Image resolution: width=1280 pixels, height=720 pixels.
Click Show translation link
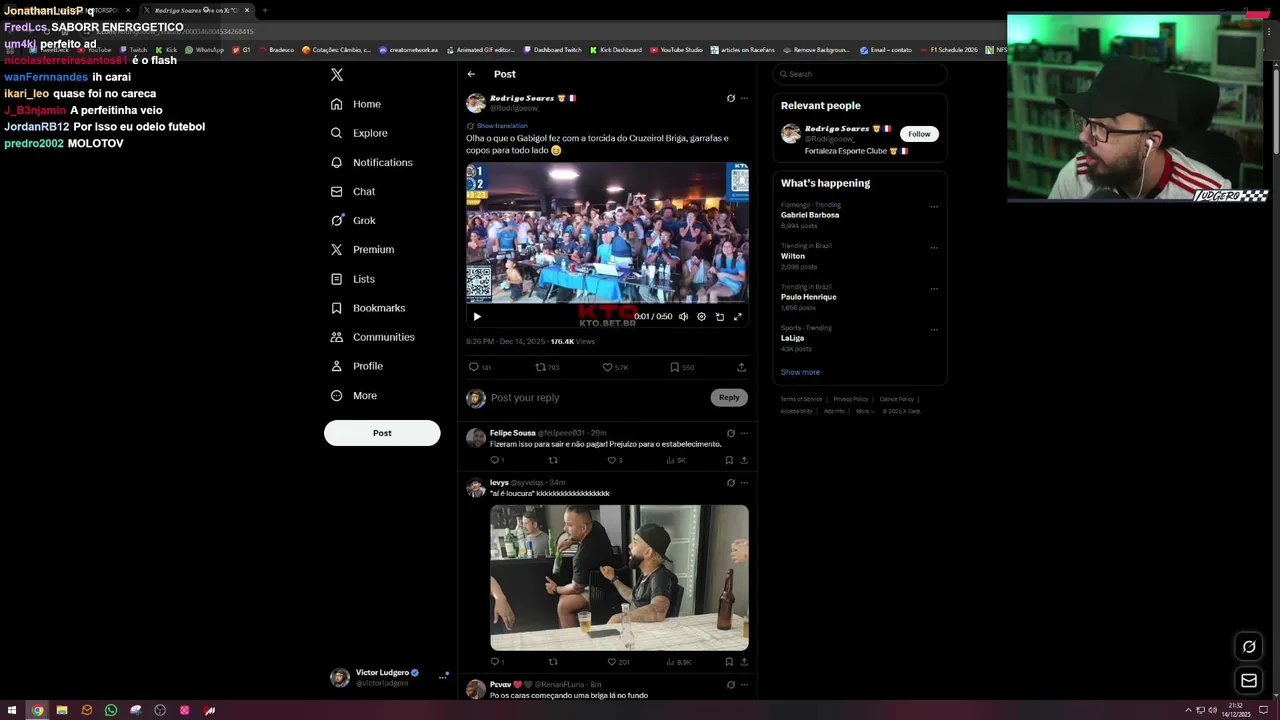click(501, 126)
